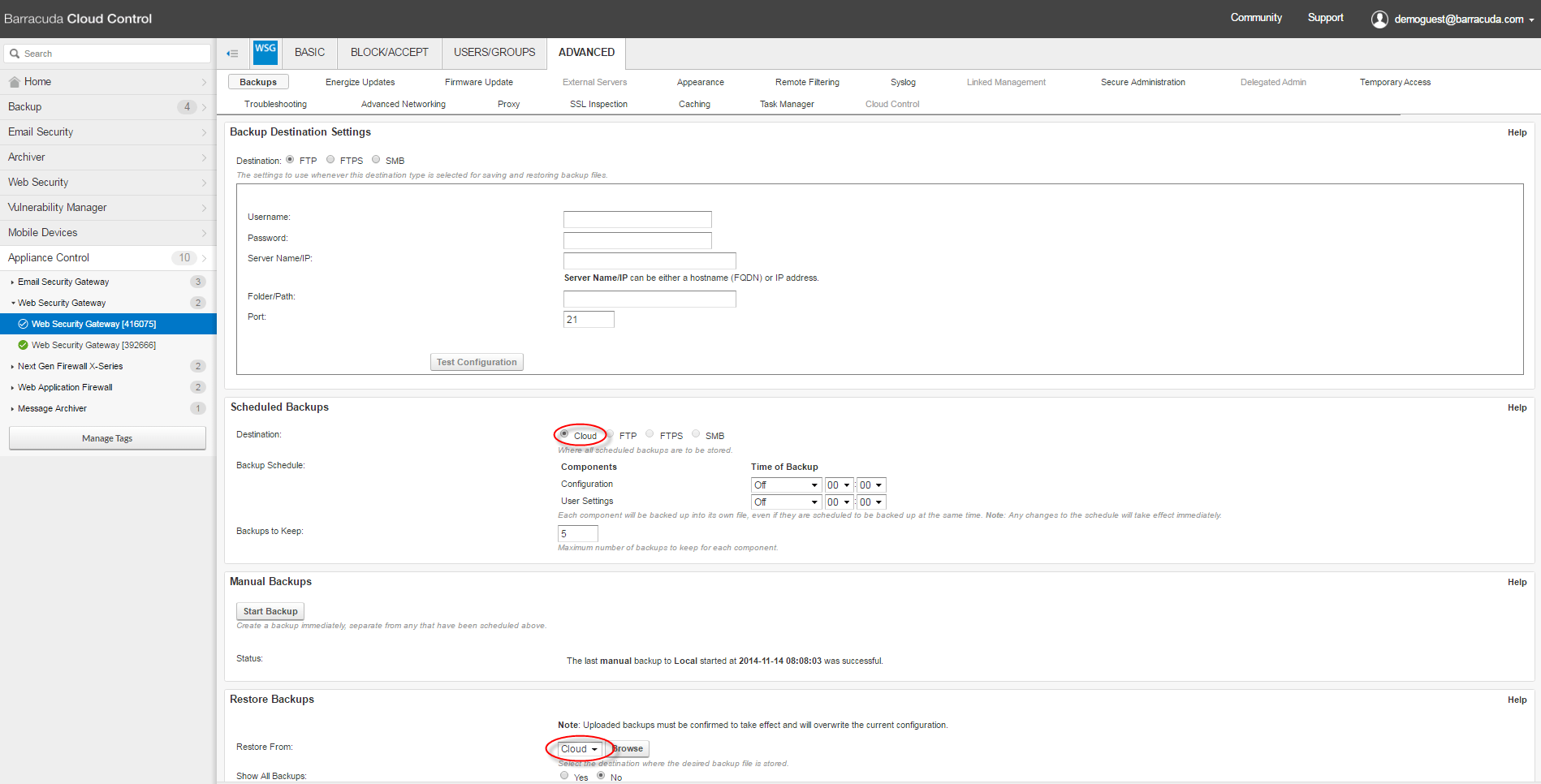The height and width of the screenshot is (784, 1541).
Task: Open Configuration backup minute dropdown
Action: click(871, 485)
